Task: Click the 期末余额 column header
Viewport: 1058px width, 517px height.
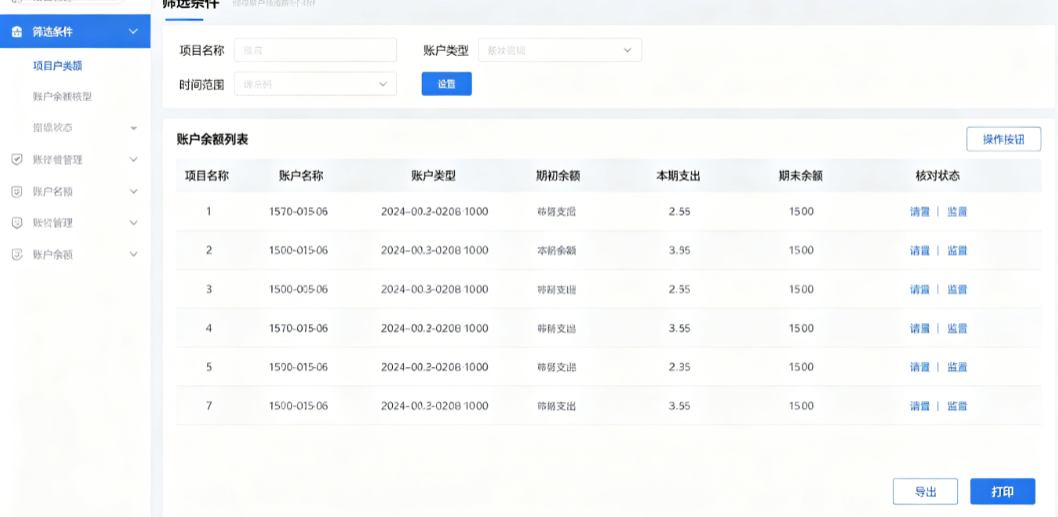Action: click(800, 176)
